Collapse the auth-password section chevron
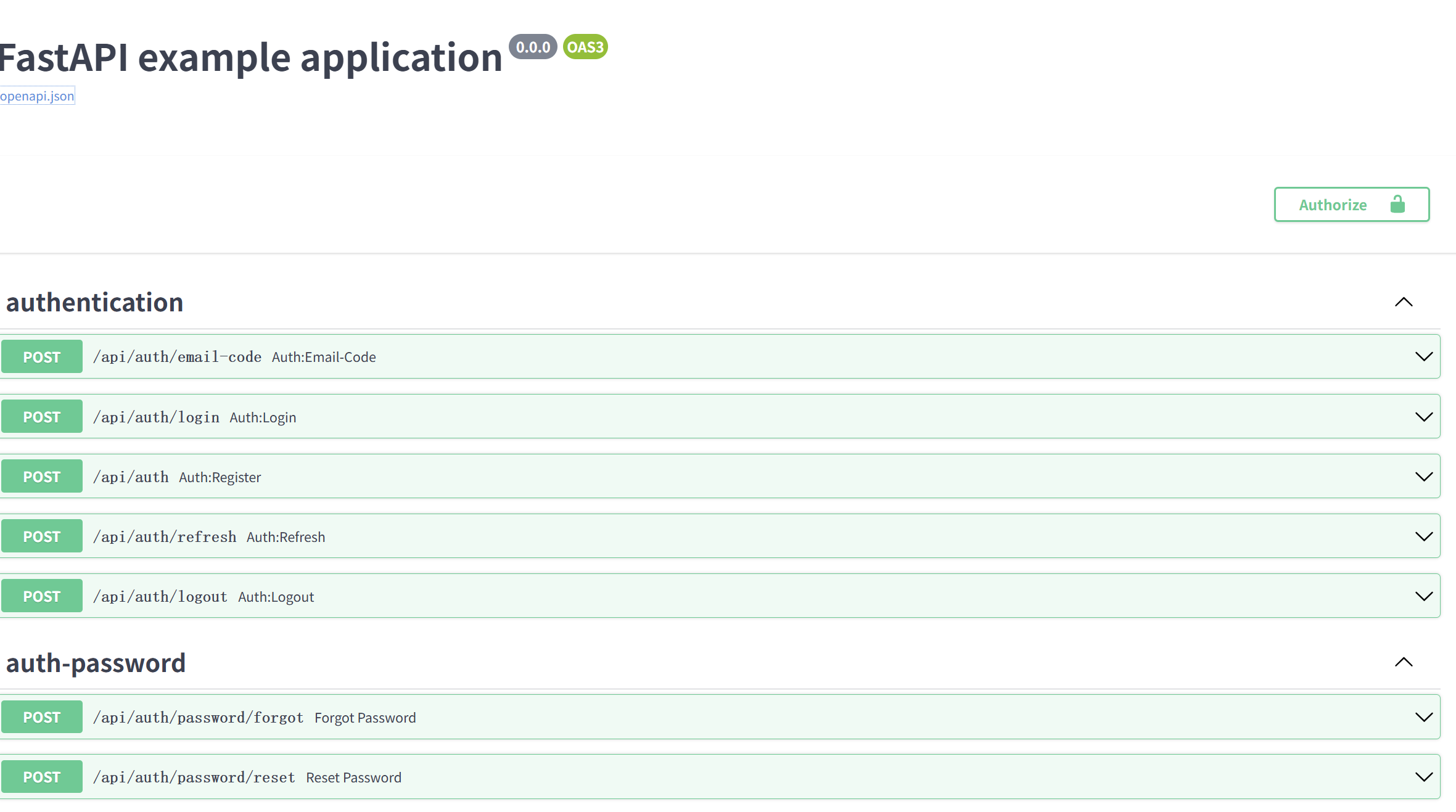The width and height of the screenshot is (1456, 812). [1404, 662]
